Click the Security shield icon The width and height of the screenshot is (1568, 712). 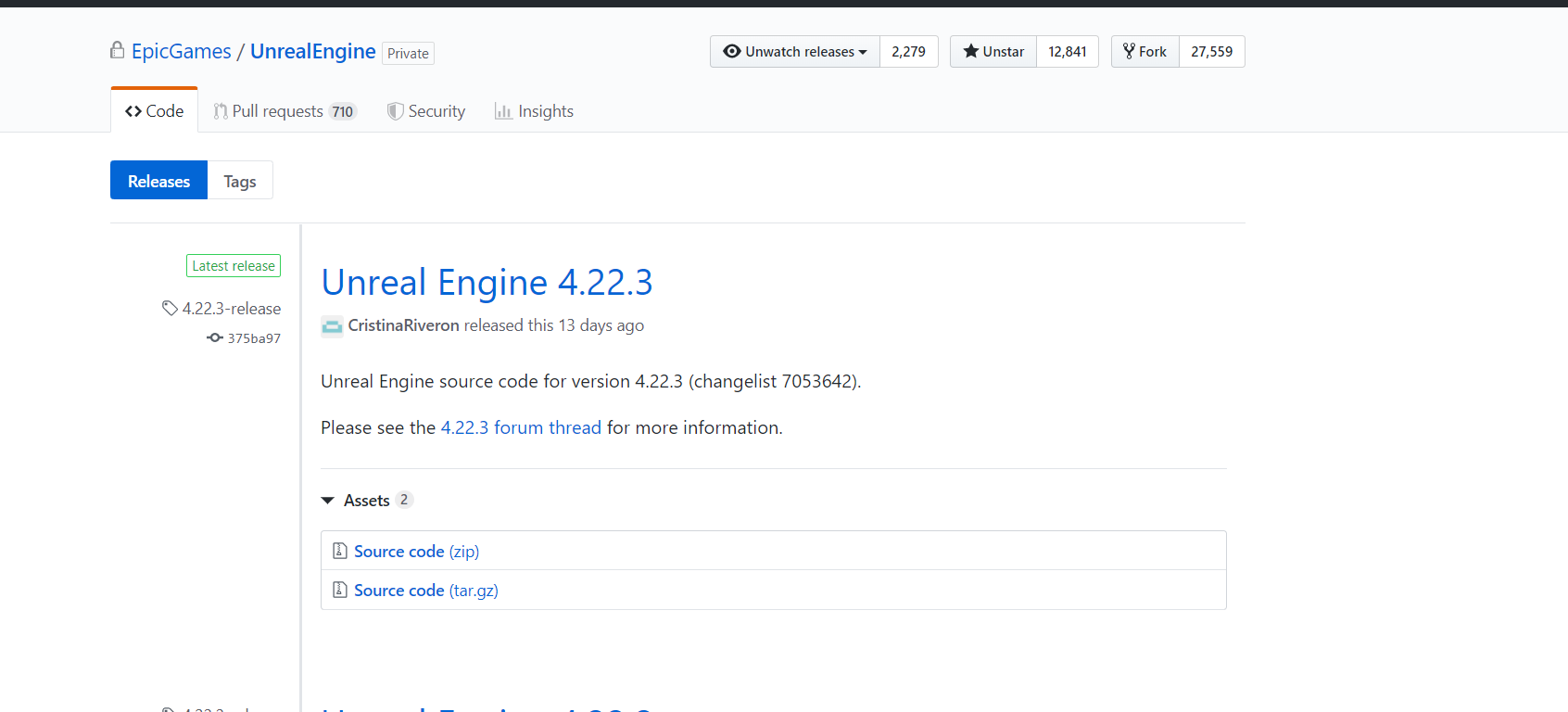(x=395, y=111)
